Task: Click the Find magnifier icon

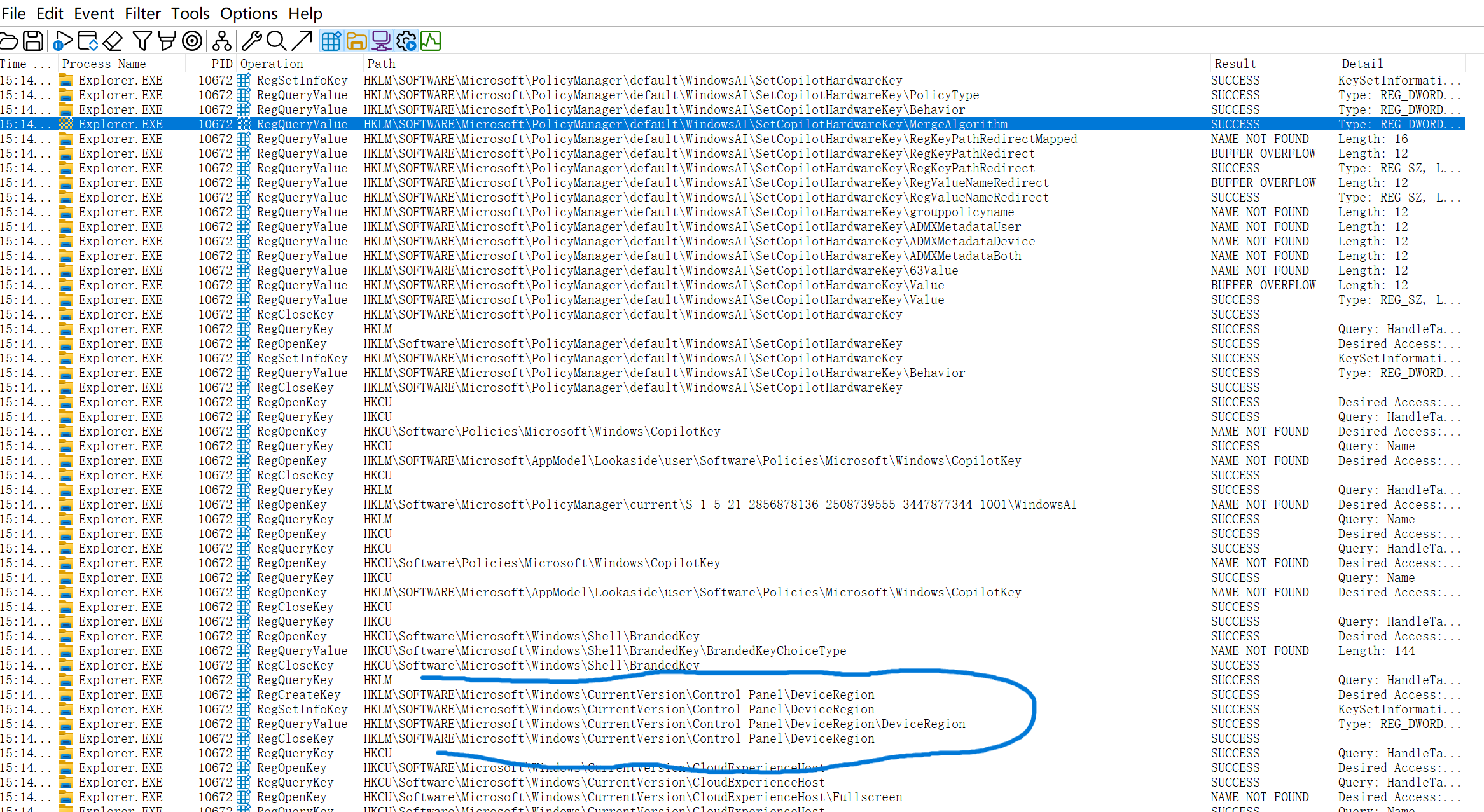Action: (x=276, y=41)
